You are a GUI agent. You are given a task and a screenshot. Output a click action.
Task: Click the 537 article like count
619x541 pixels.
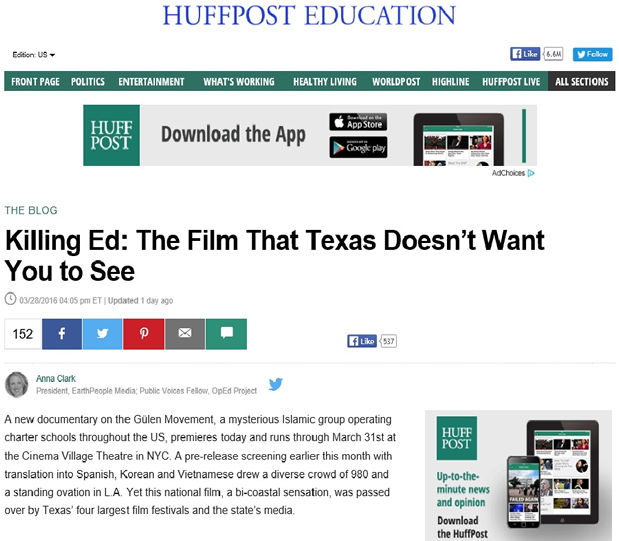point(388,341)
